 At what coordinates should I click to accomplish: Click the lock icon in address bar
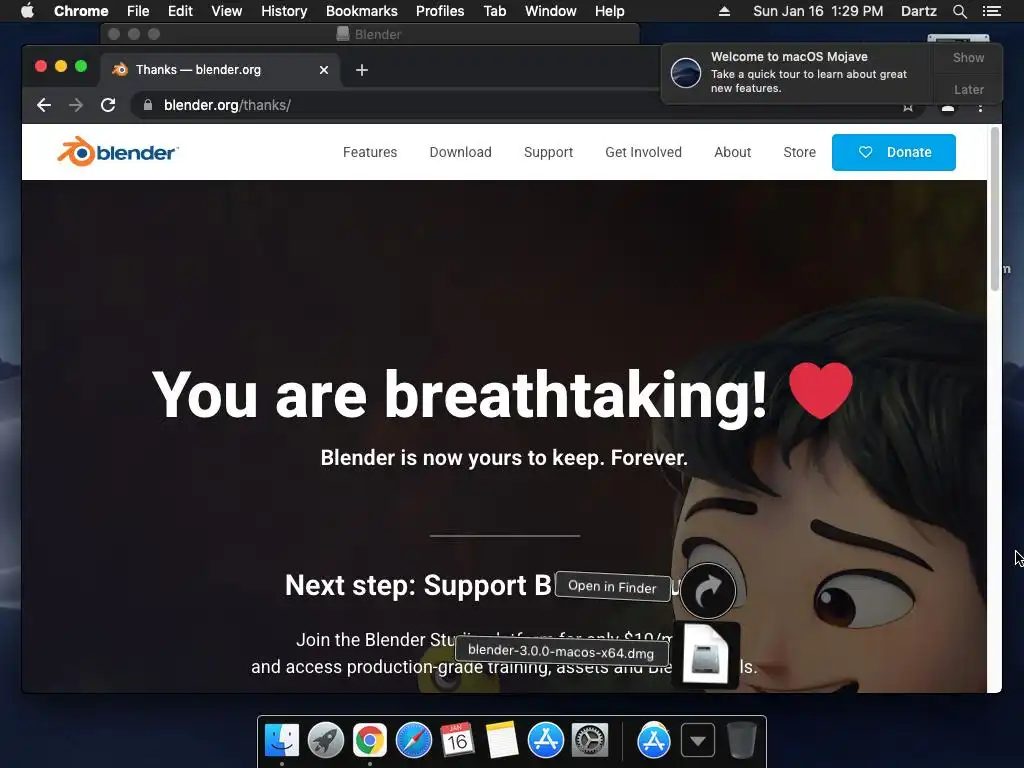pos(148,105)
